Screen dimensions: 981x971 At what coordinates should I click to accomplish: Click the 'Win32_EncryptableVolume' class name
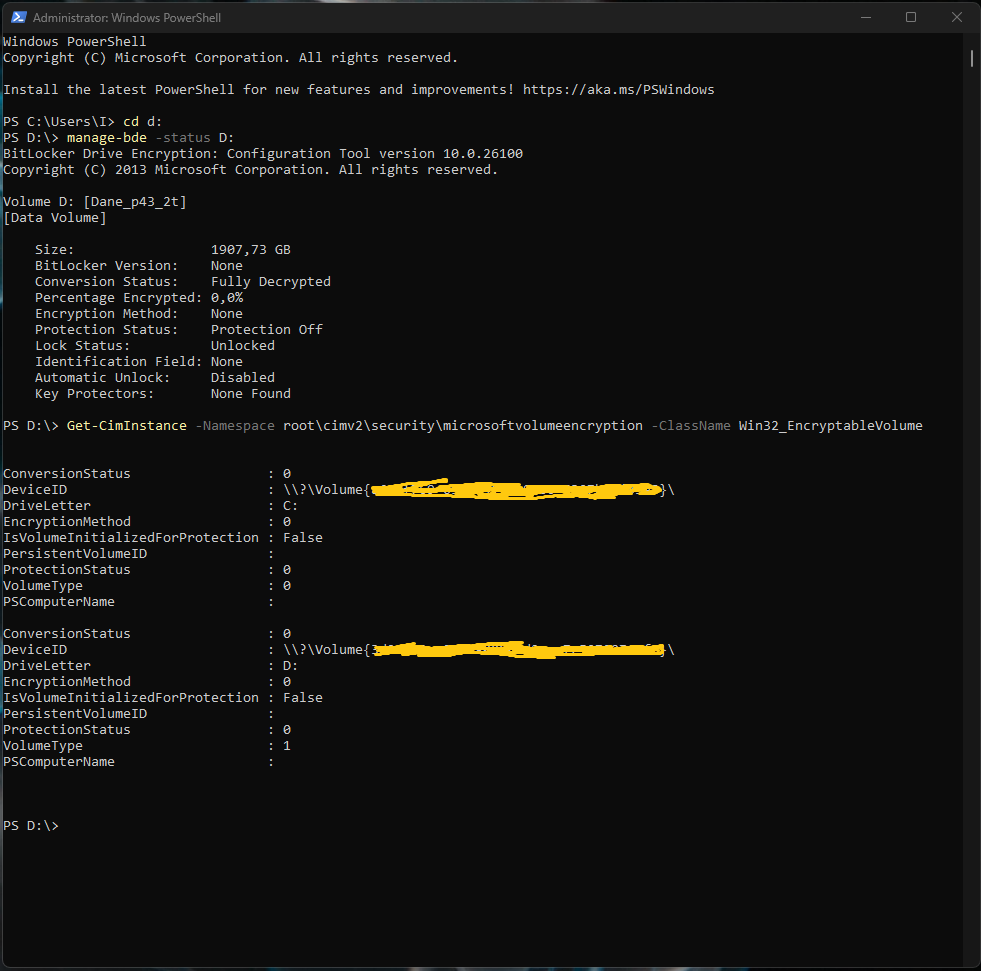(x=830, y=426)
